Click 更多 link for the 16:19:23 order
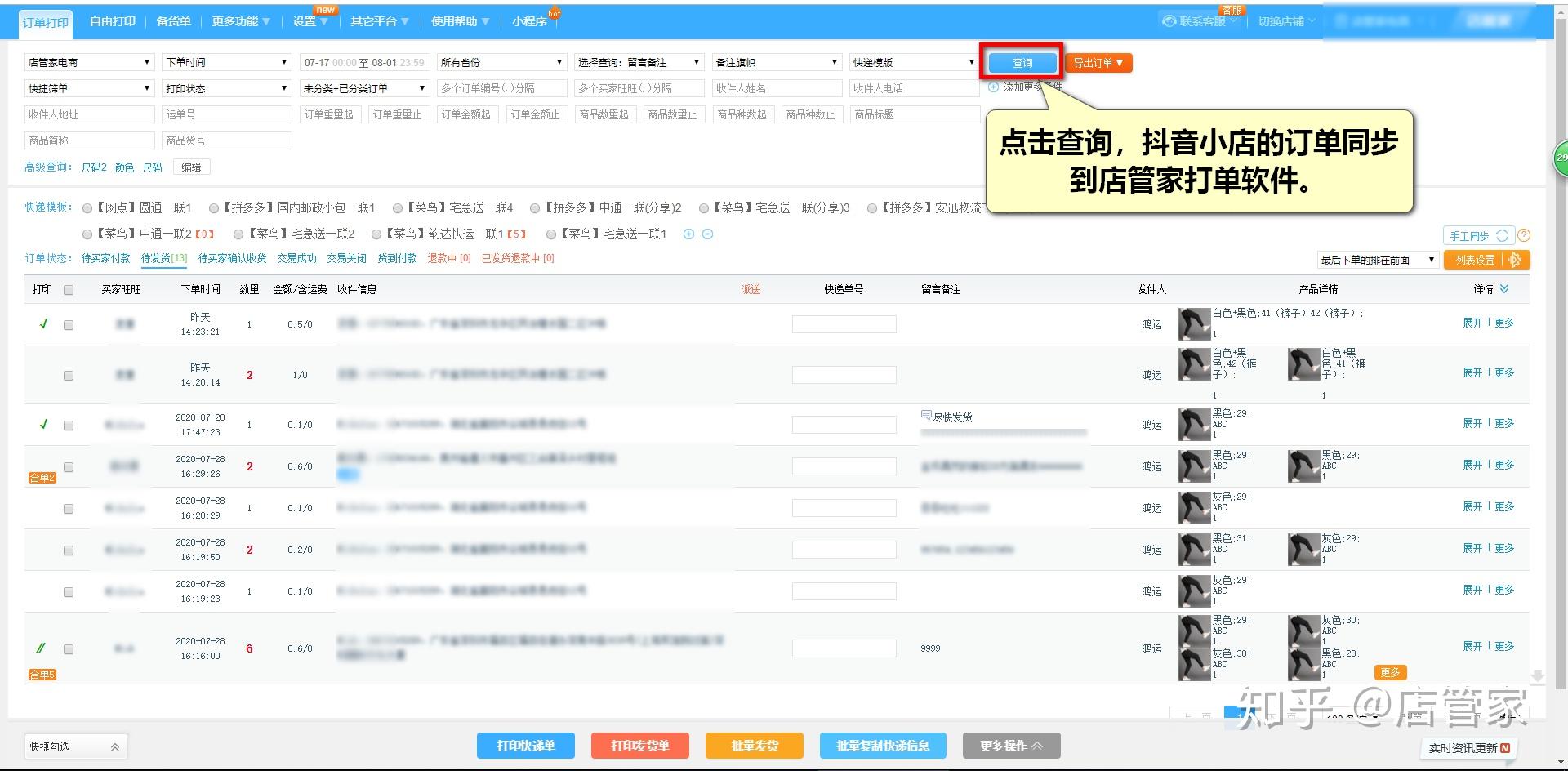Viewport: 1568px width, 771px height. (1504, 591)
